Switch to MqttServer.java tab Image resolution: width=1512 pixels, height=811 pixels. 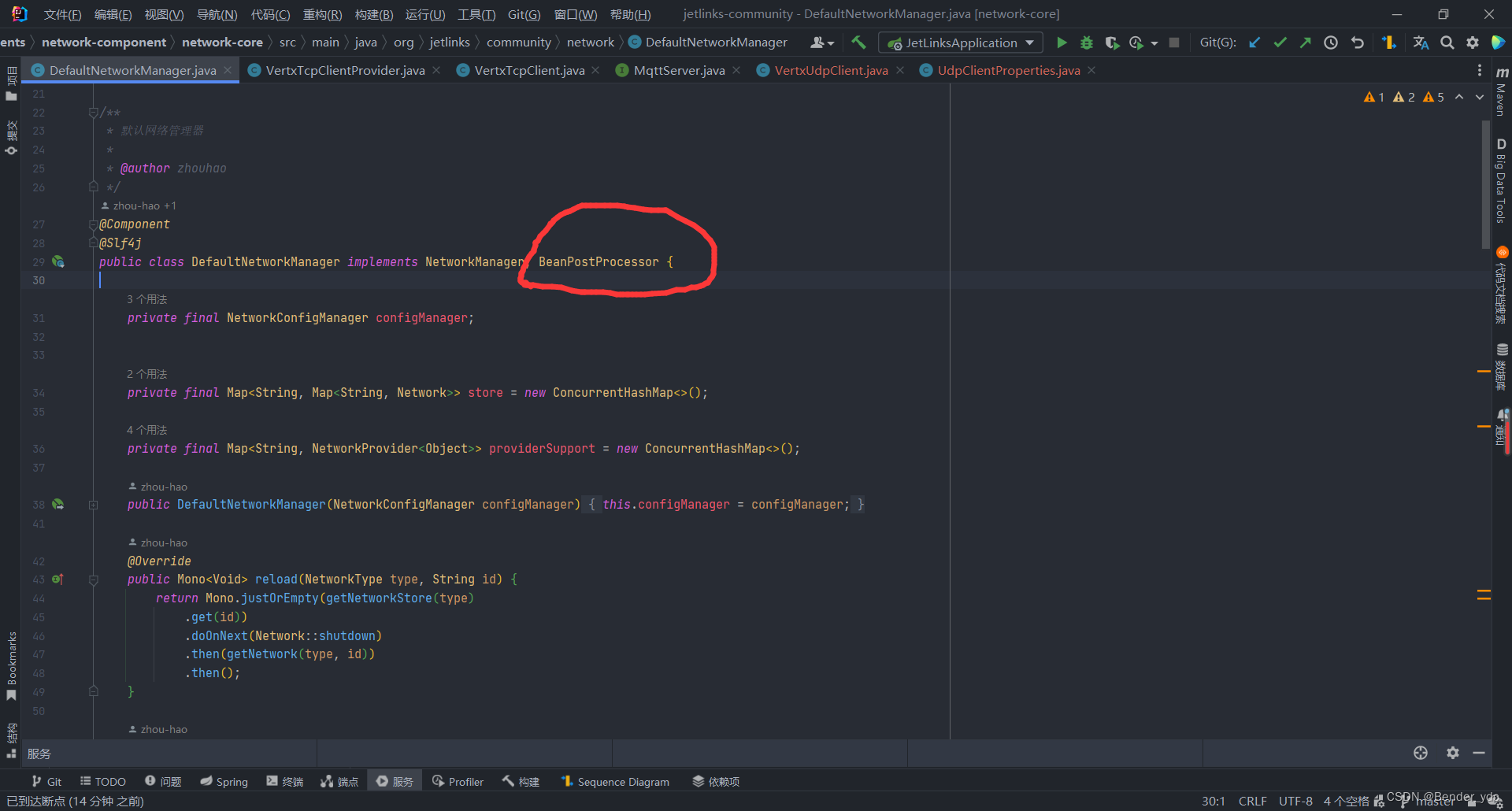pyautogui.click(x=679, y=70)
